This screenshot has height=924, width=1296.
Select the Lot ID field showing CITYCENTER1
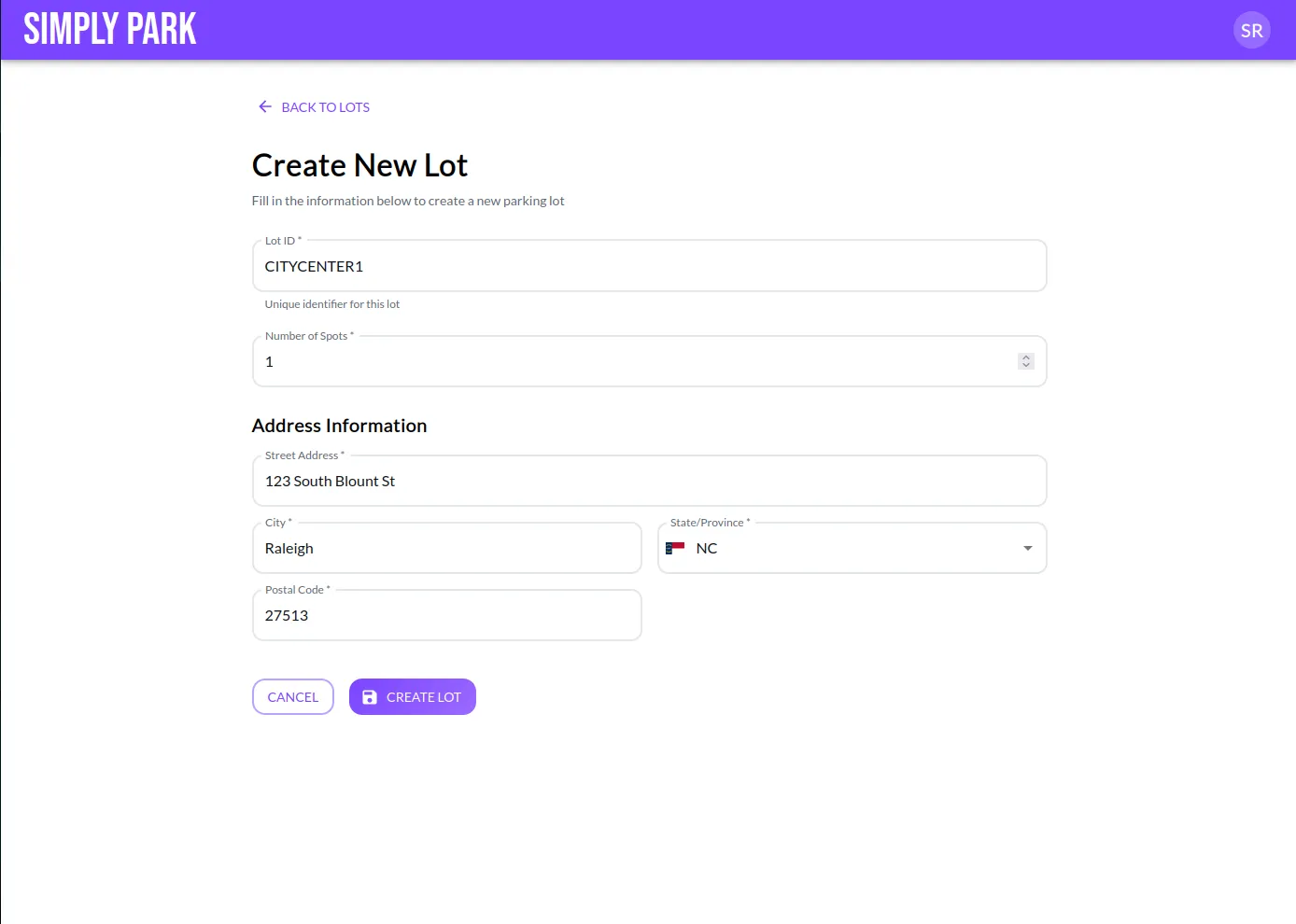[x=650, y=266]
